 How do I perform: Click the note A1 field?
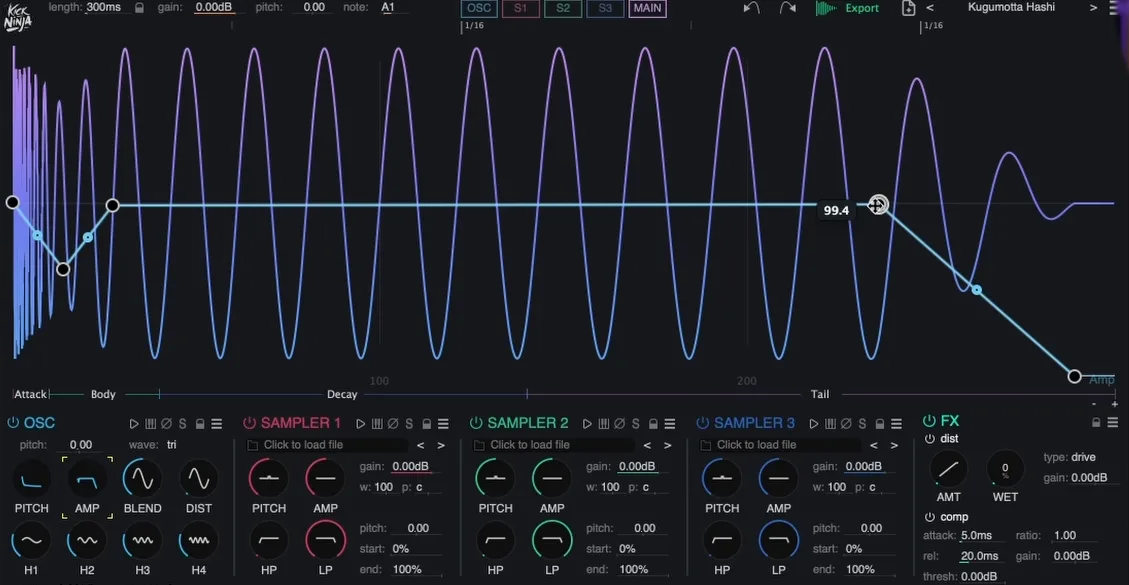pyautogui.click(x=388, y=7)
